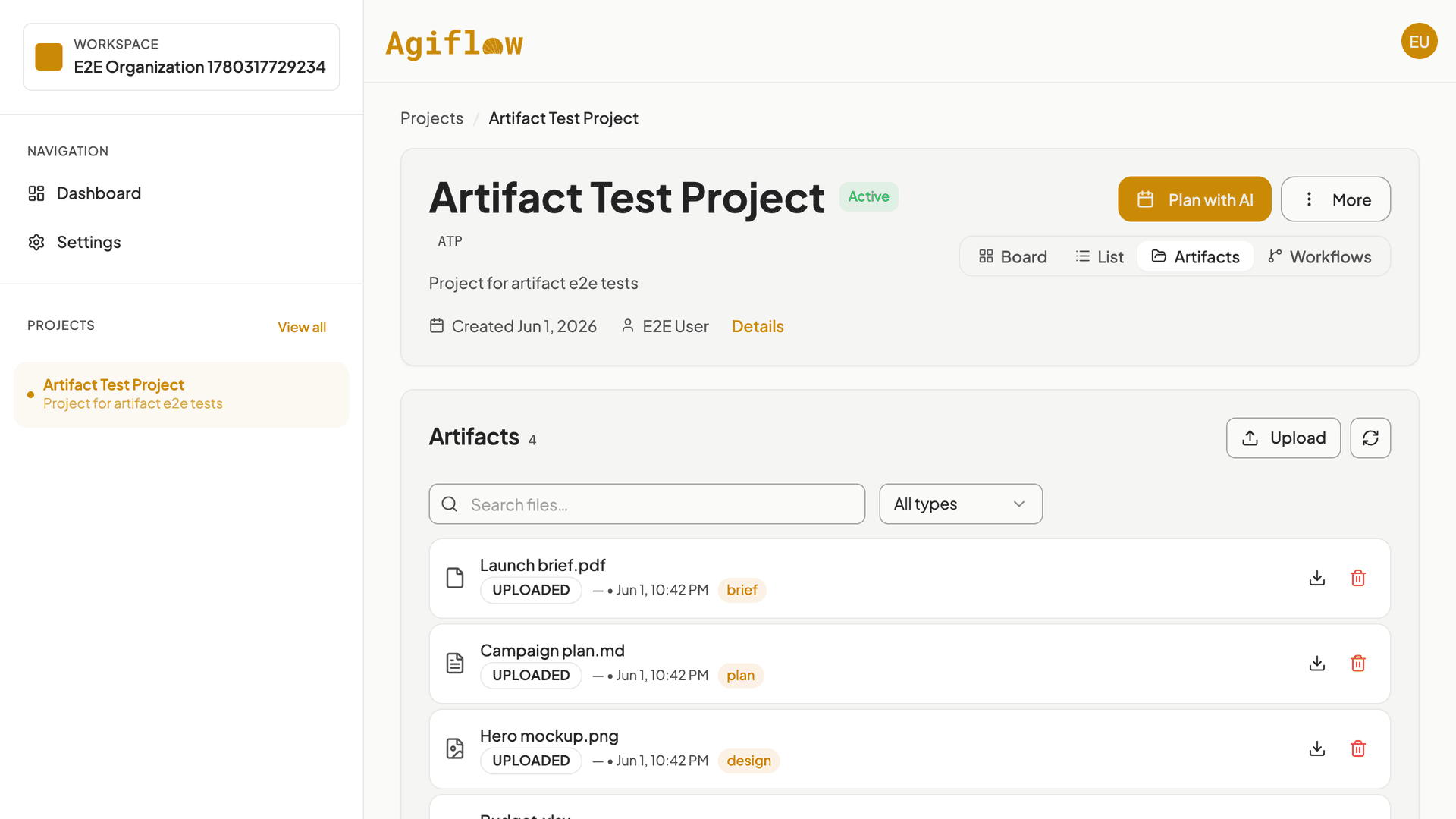Open the EU user avatar menu
The width and height of the screenshot is (1456, 819).
coord(1419,41)
